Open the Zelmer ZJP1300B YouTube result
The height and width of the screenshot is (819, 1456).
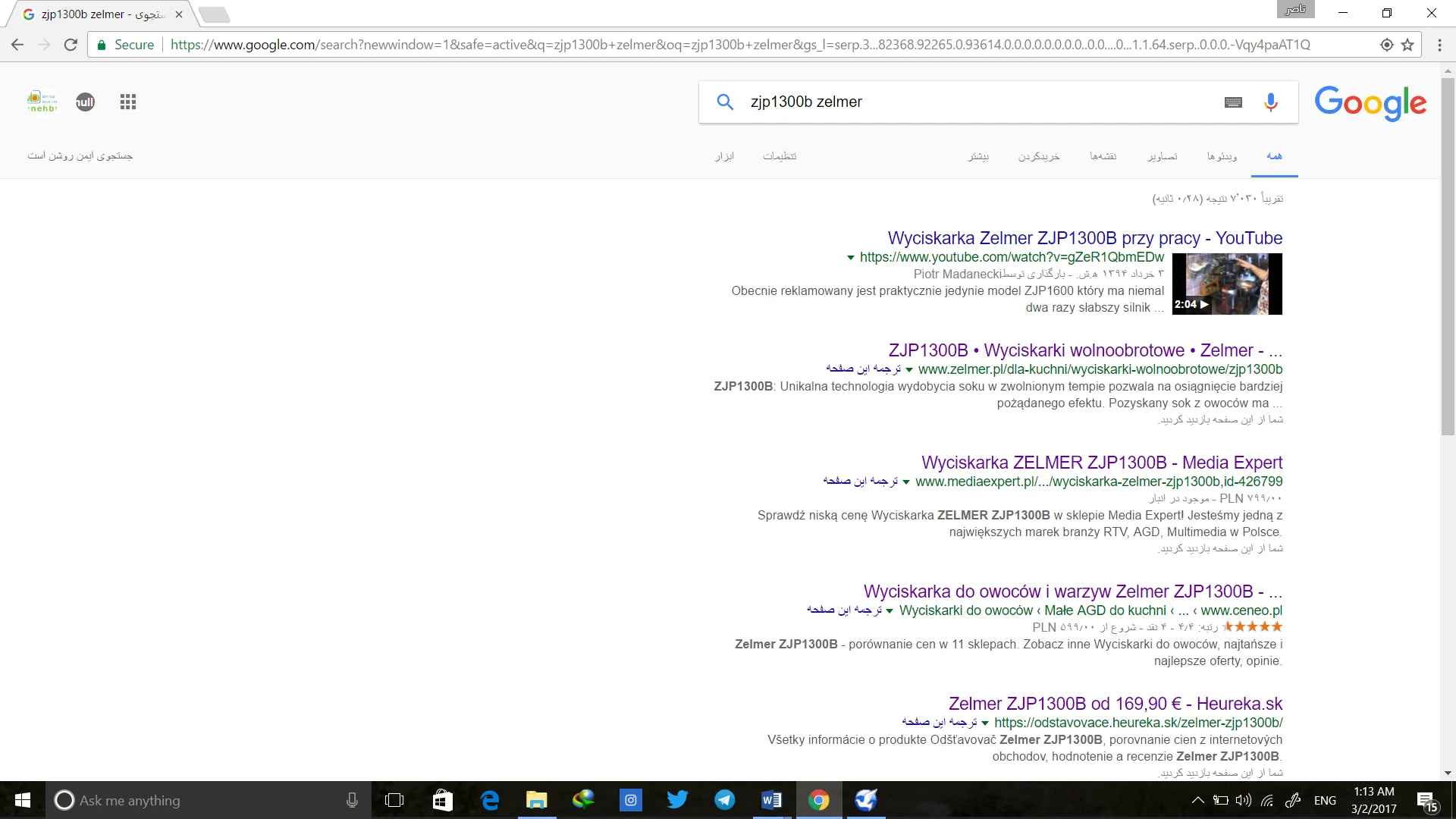(1085, 237)
